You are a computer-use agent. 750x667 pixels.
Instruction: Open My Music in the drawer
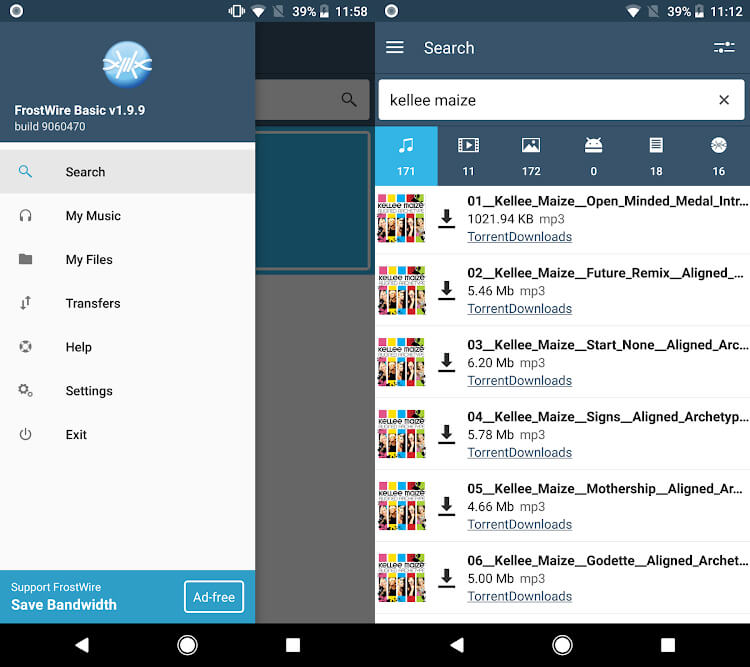pyautogui.click(x=127, y=216)
